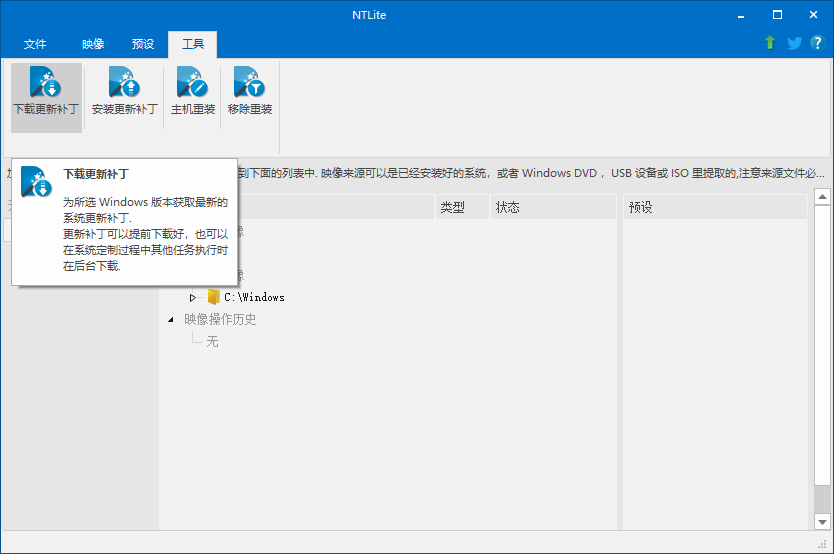Minimize the NTLite window

[741, 15]
